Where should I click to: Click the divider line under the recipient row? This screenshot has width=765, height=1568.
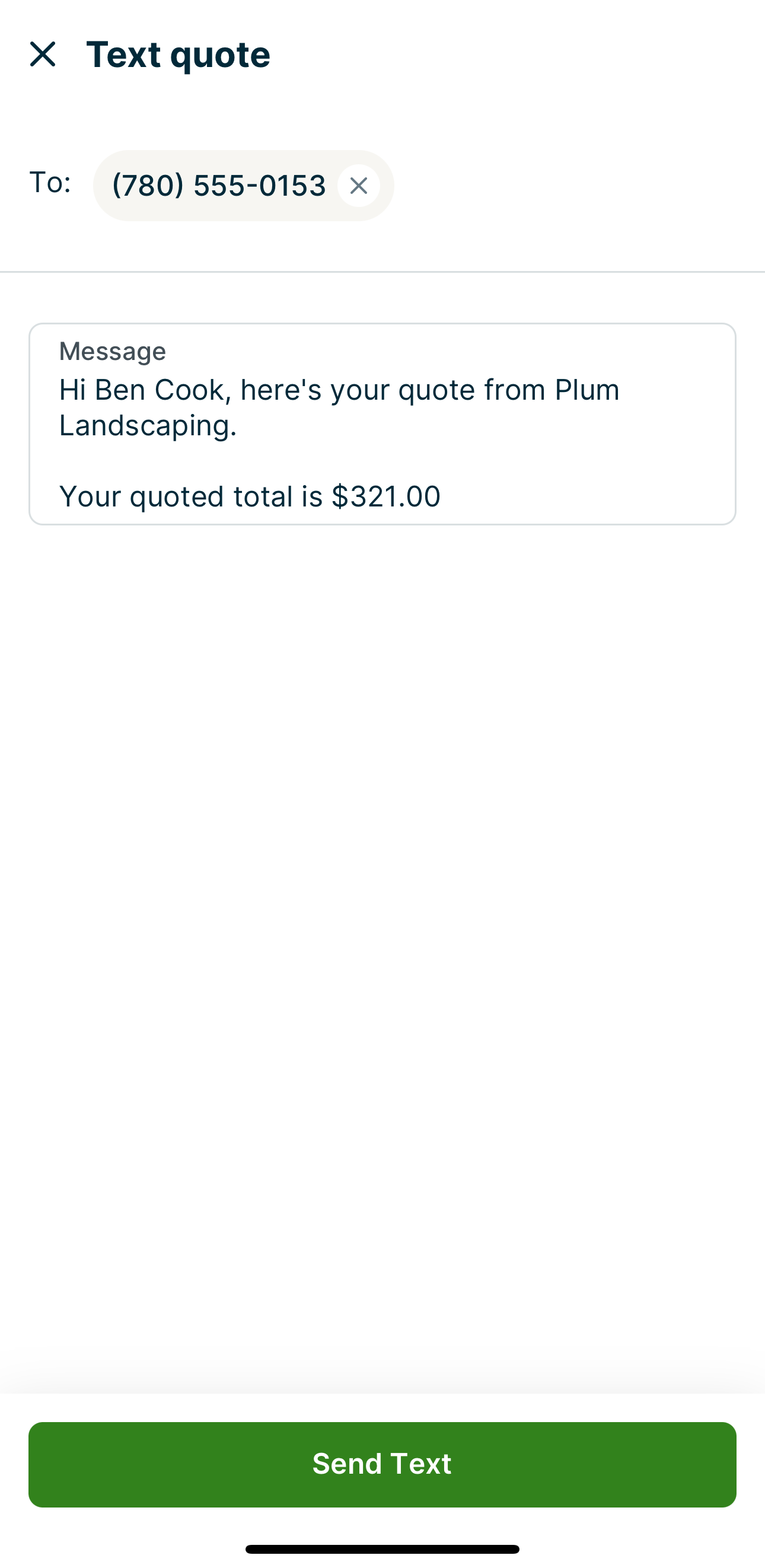coord(382,272)
